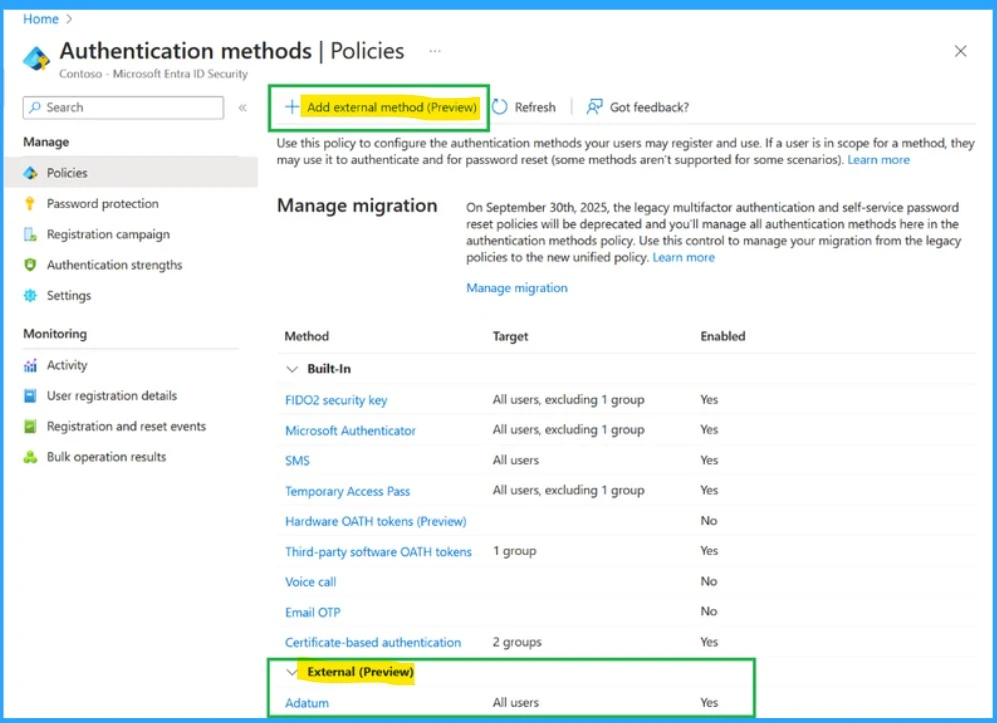This screenshot has width=997, height=723.
Task: Open Activity under Monitoring
Action: click(67, 365)
